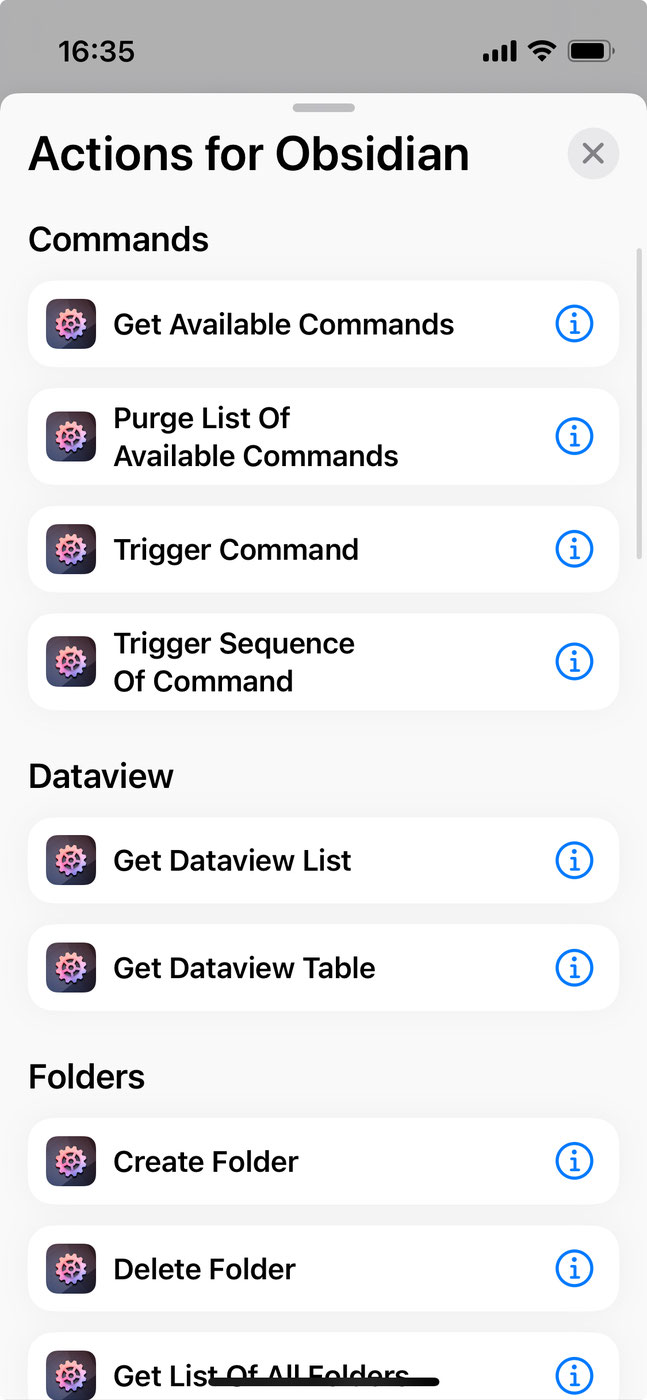Choose the Get Dataview List action
This screenshot has width=647, height=1400.
point(232,860)
